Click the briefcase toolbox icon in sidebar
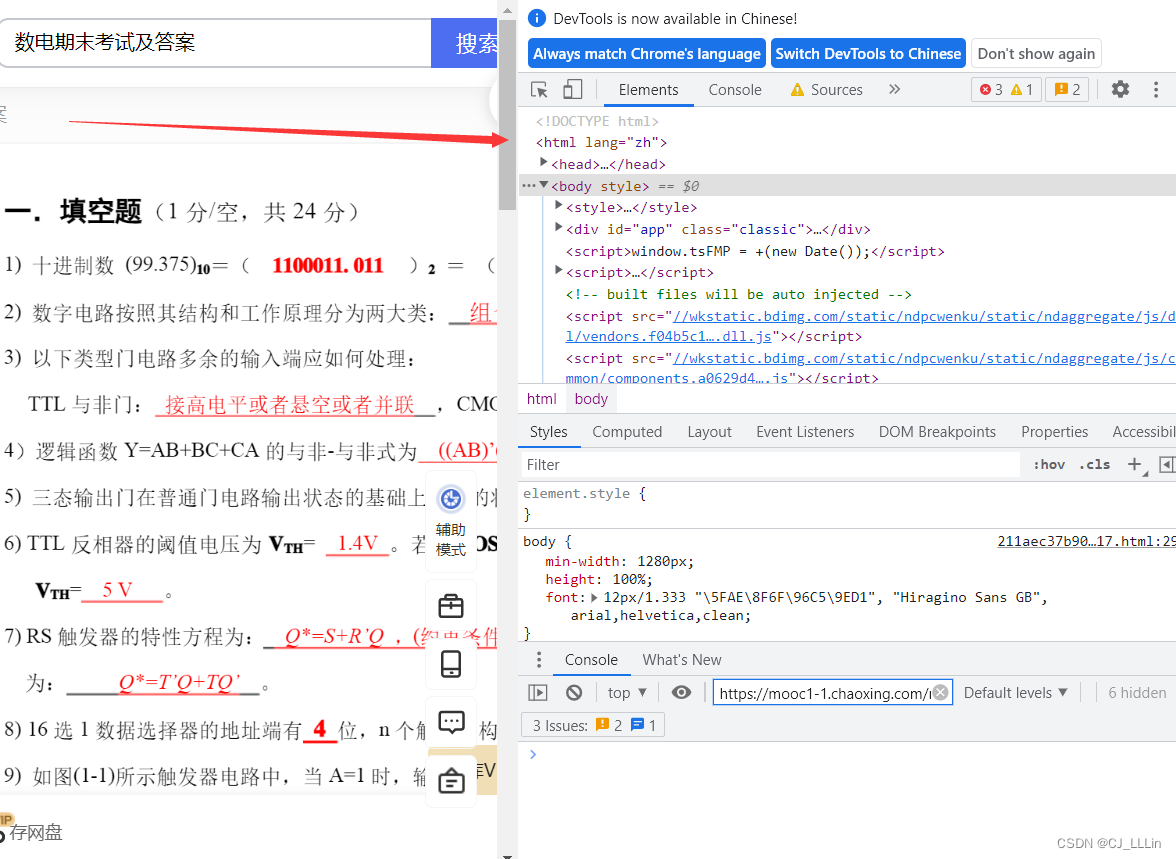The image size is (1176, 859). 451,606
